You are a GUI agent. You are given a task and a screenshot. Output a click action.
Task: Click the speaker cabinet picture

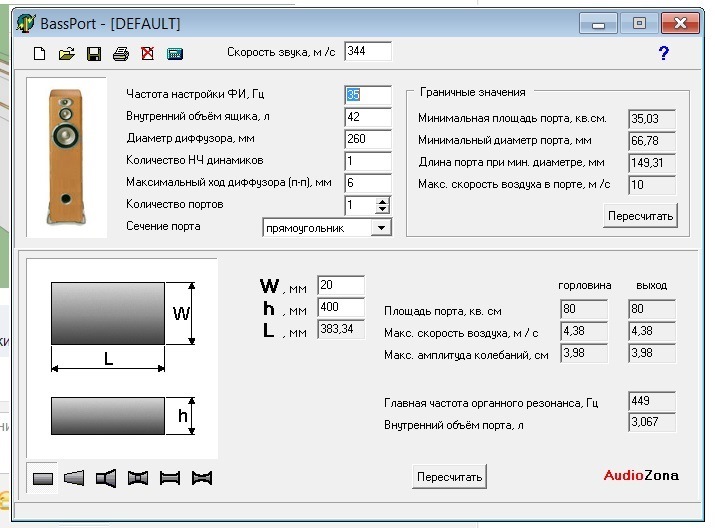67,157
